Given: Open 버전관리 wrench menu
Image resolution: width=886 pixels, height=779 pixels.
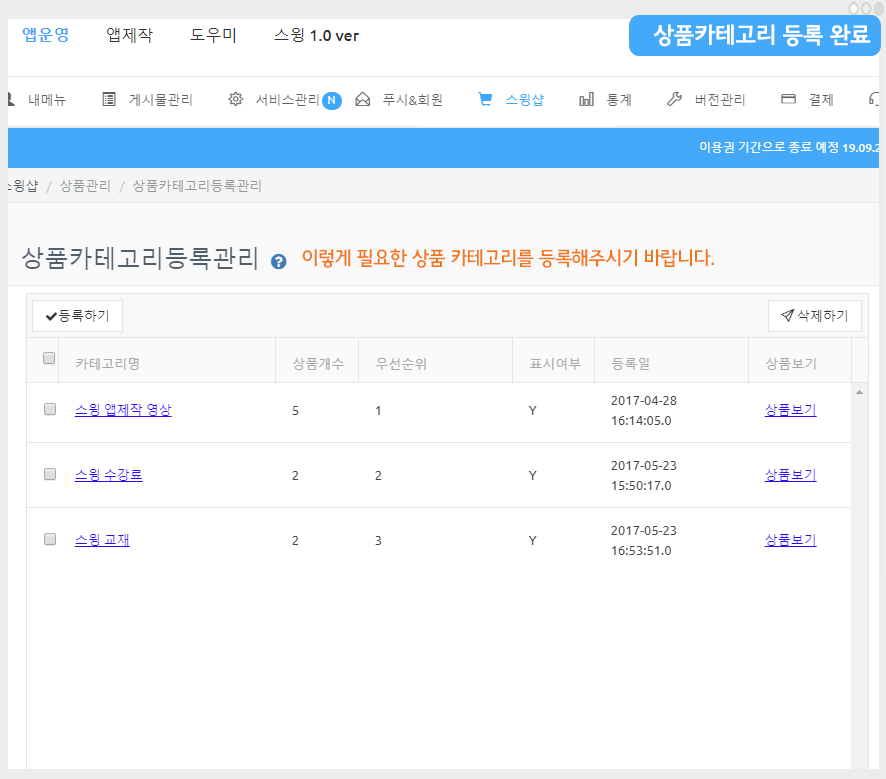Looking at the screenshot, I should 706,100.
